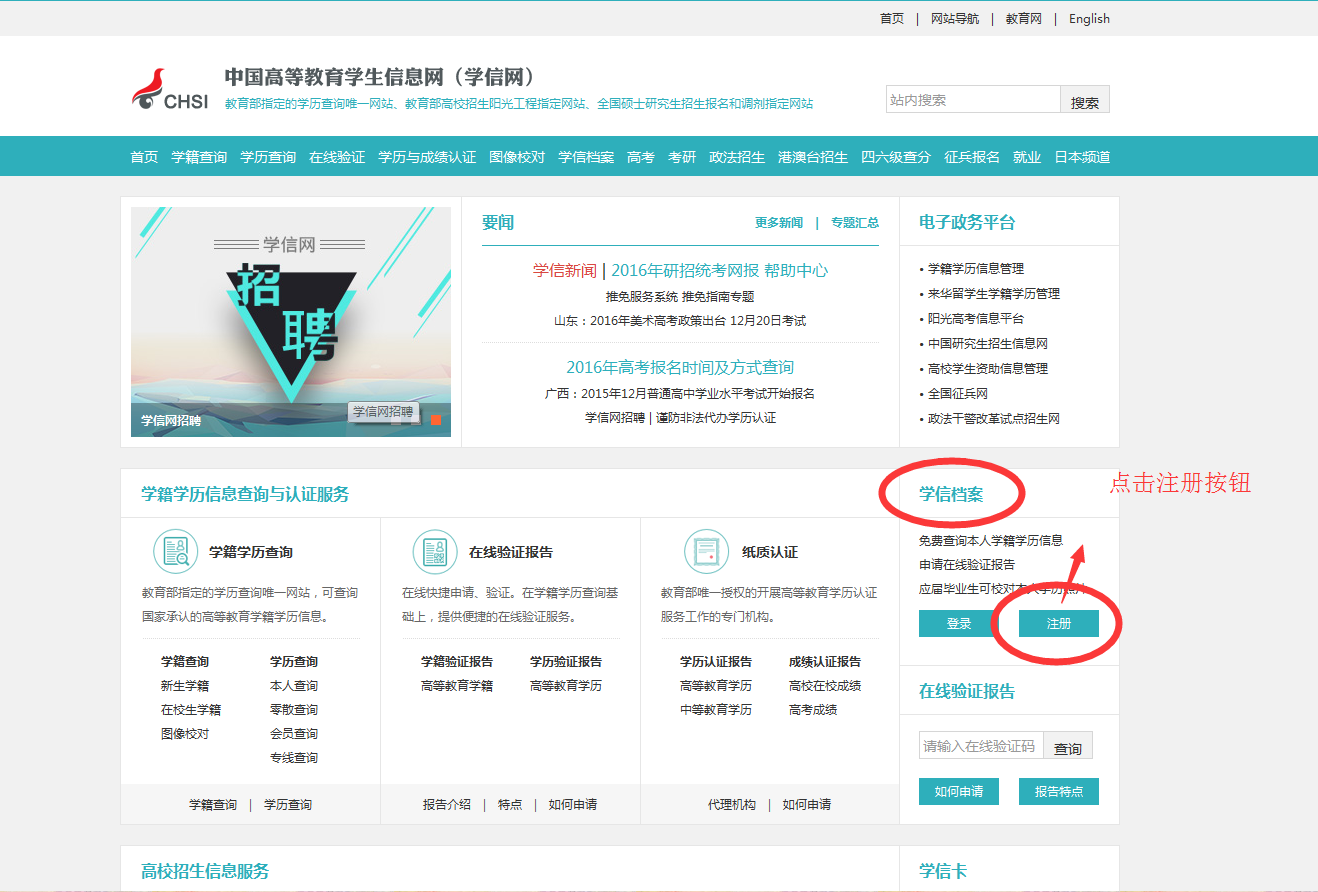Focus the 请输入在线验证码 field

point(981,746)
